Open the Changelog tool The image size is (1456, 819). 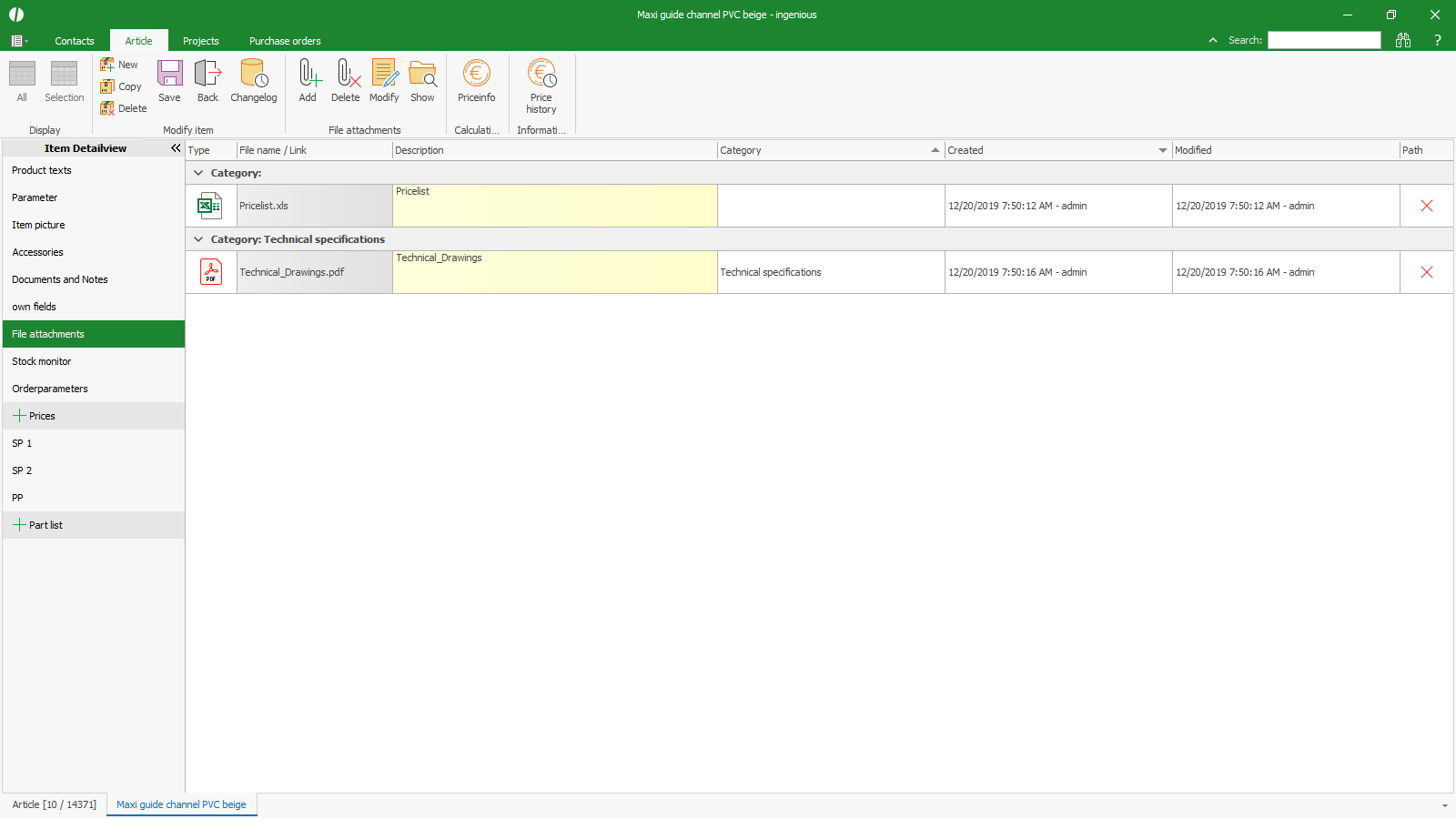coord(253,81)
